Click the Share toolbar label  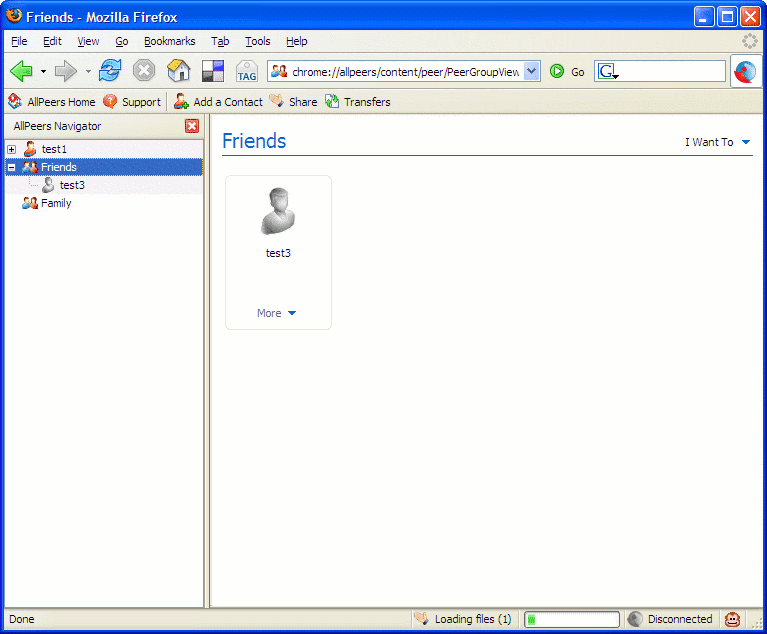pyautogui.click(x=303, y=102)
